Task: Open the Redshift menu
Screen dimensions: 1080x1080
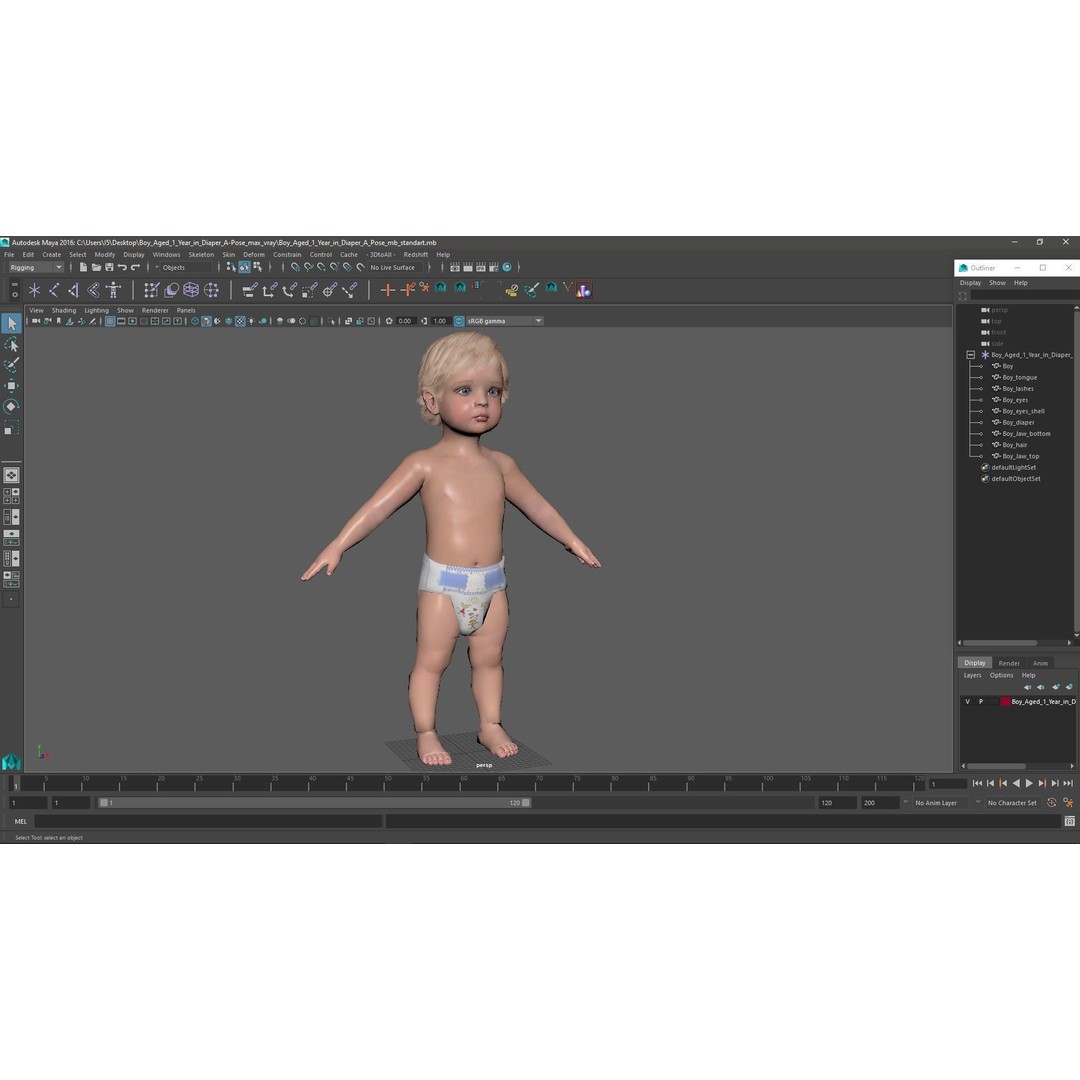Action: click(x=415, y=254)
